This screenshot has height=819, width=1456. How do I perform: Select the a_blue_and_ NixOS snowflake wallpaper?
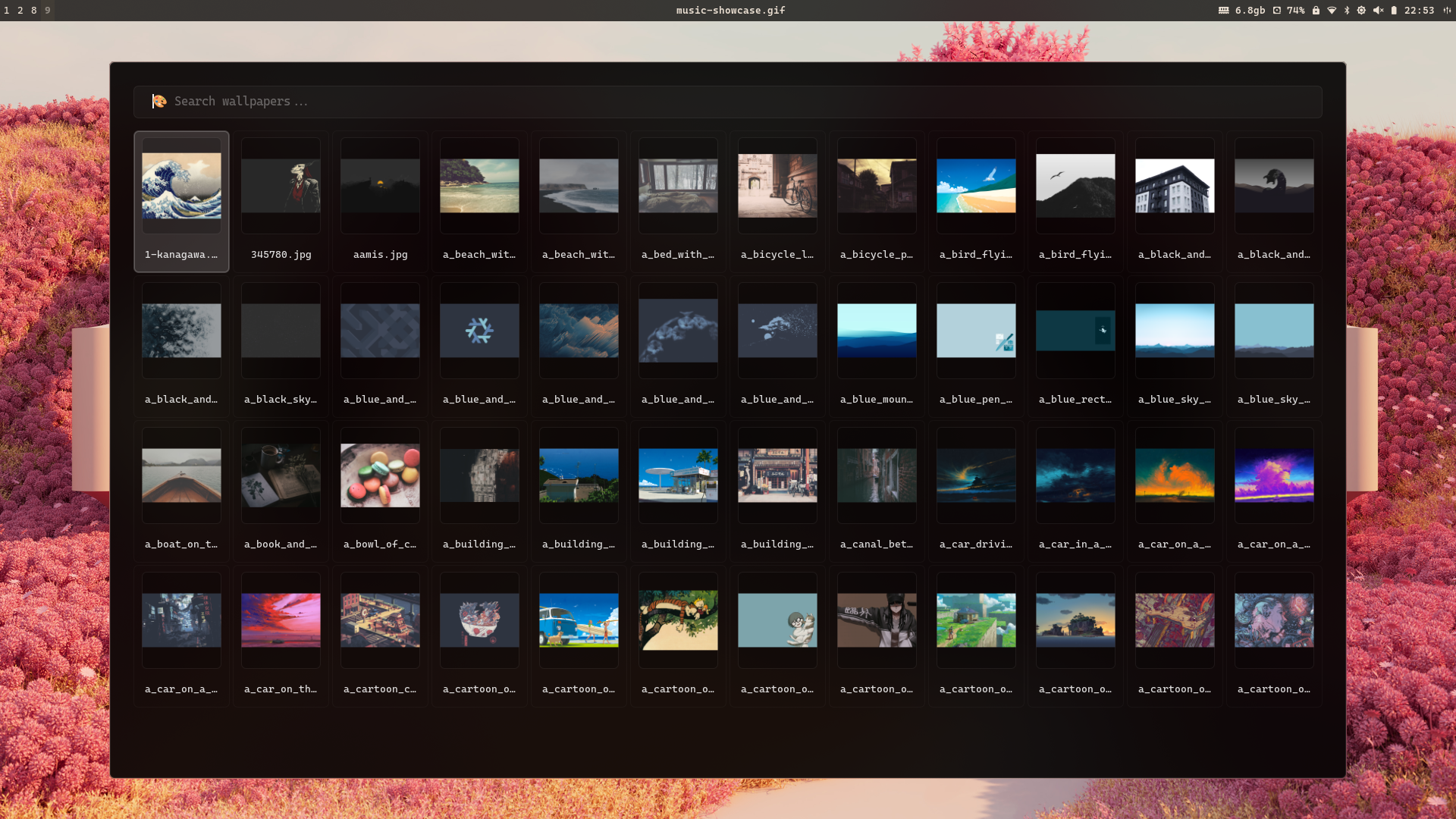(x=479, y=347)
